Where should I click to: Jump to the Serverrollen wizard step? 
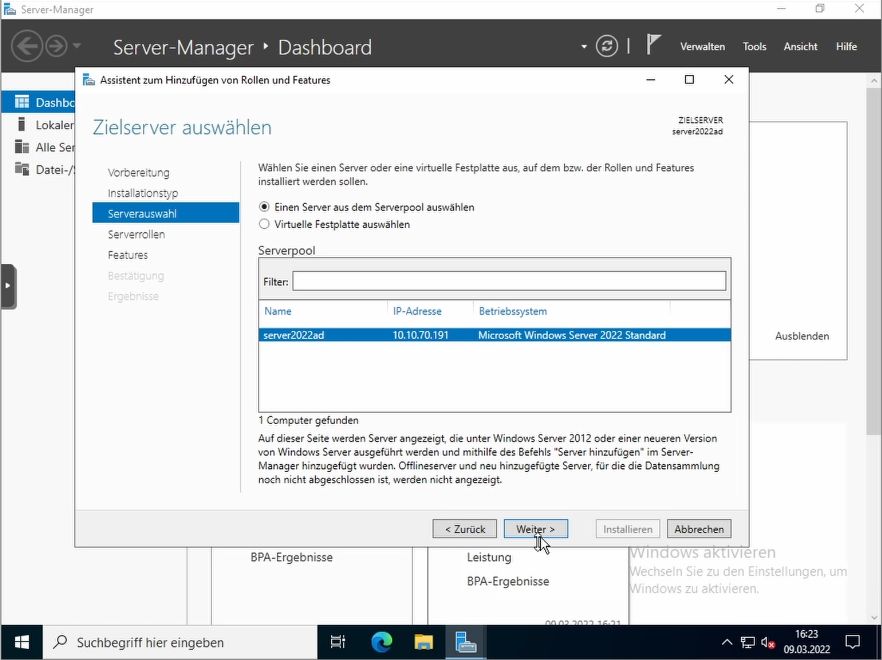coord(136,235)
